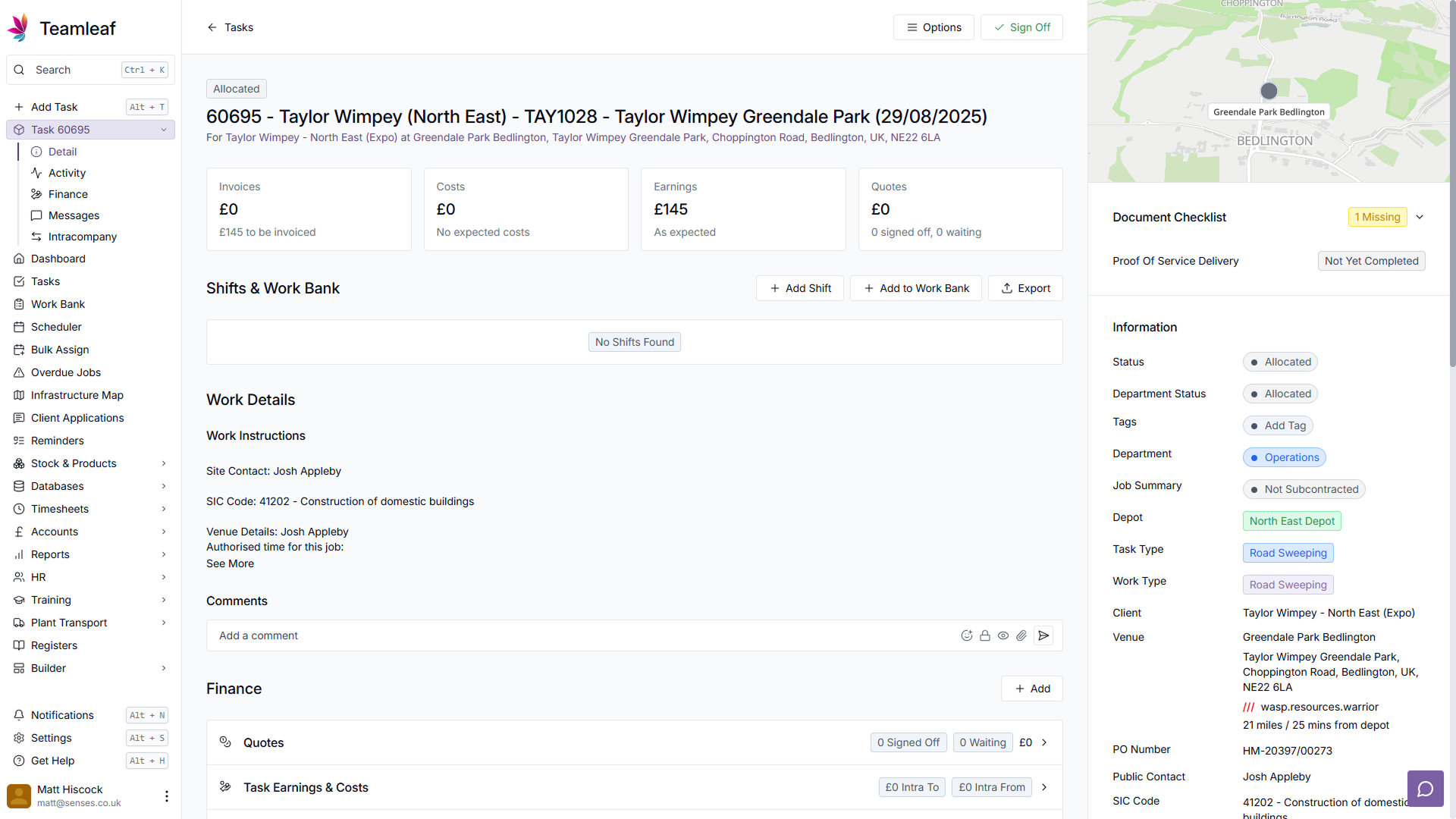This screenshot has height=819, width=1456.
Task: Click the Notifications bell icon
Action: click(19, 715)
